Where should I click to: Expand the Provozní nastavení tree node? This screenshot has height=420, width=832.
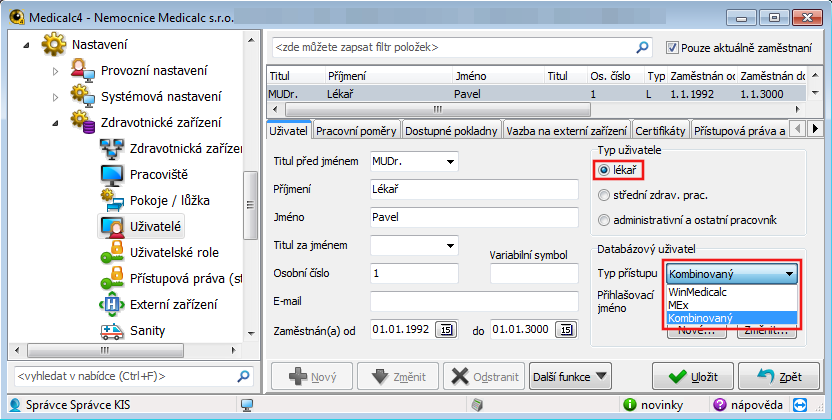pos(56,71)
